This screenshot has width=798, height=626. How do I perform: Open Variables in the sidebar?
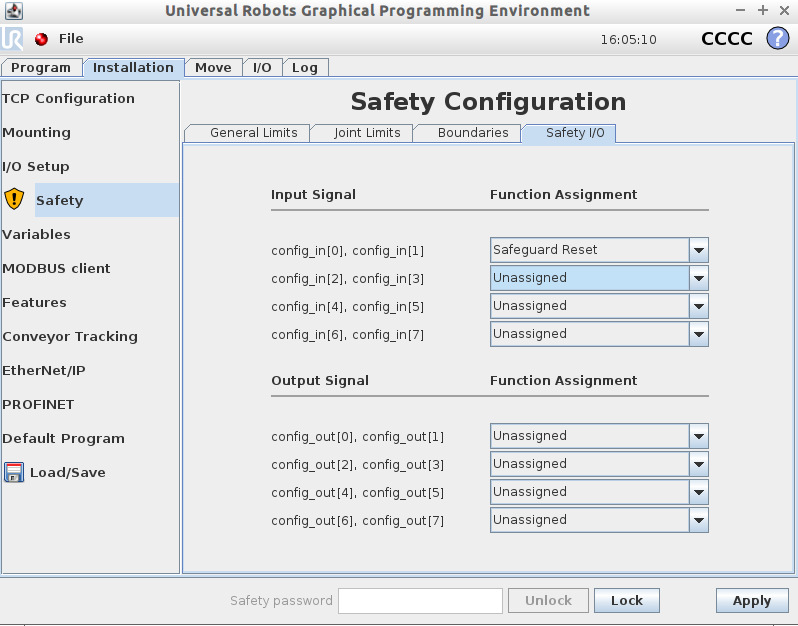37,234
